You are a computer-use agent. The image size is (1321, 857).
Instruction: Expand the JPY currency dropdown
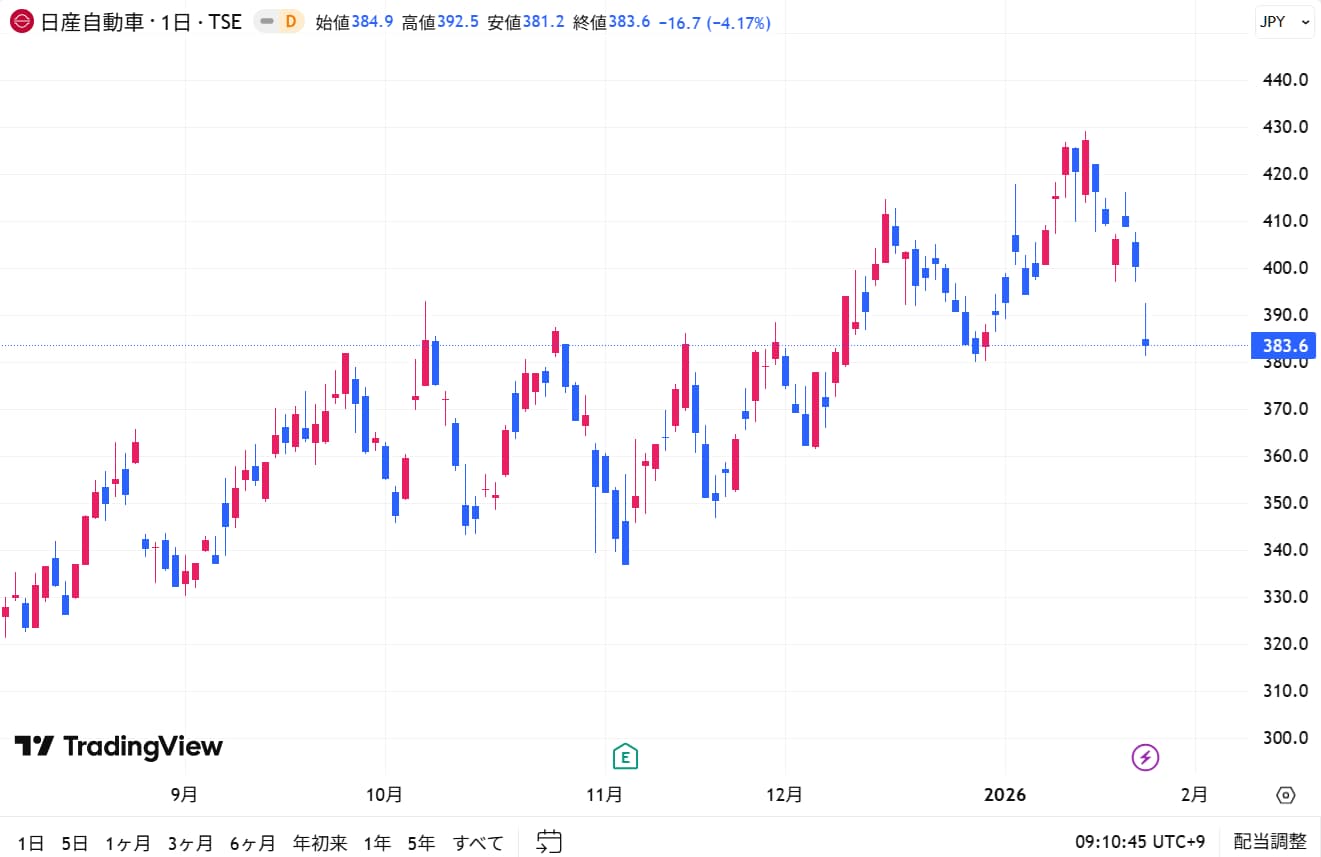[x=1284, y=21]
